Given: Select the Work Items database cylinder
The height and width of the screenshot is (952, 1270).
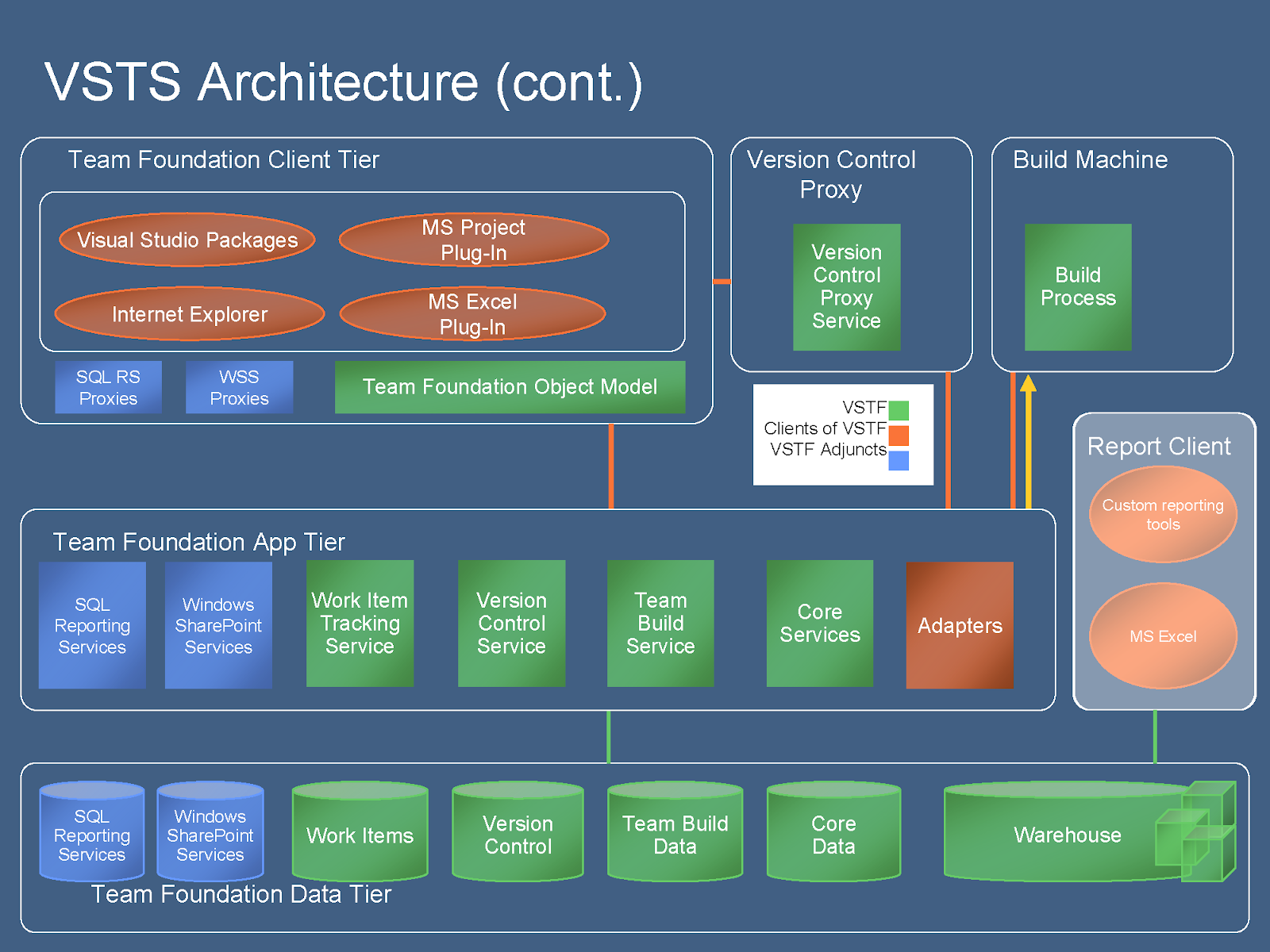Looking at the screenshot, I should [x=360, y=831].
